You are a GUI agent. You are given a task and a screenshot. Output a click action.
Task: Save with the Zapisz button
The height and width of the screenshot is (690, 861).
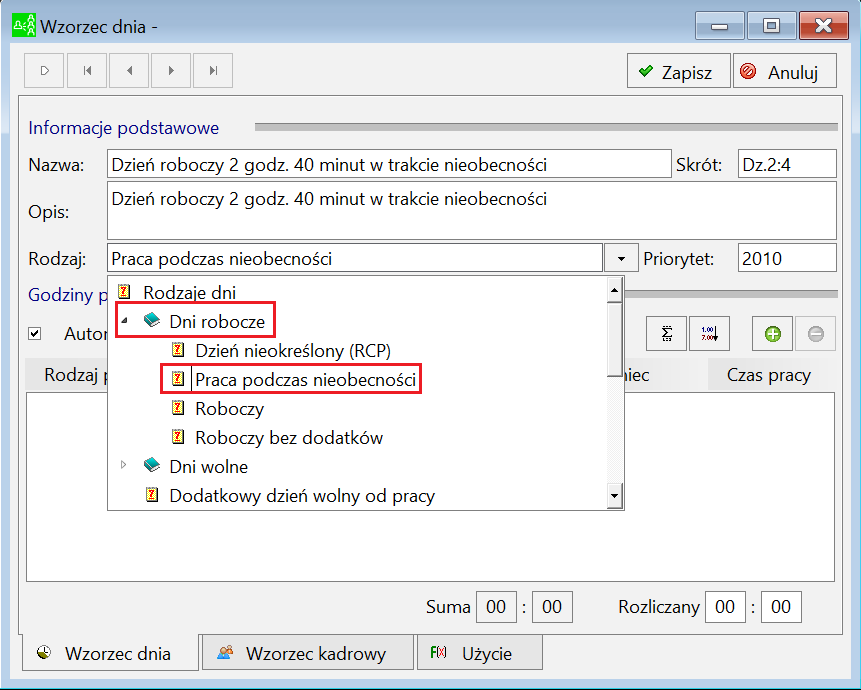pos(679,71)
